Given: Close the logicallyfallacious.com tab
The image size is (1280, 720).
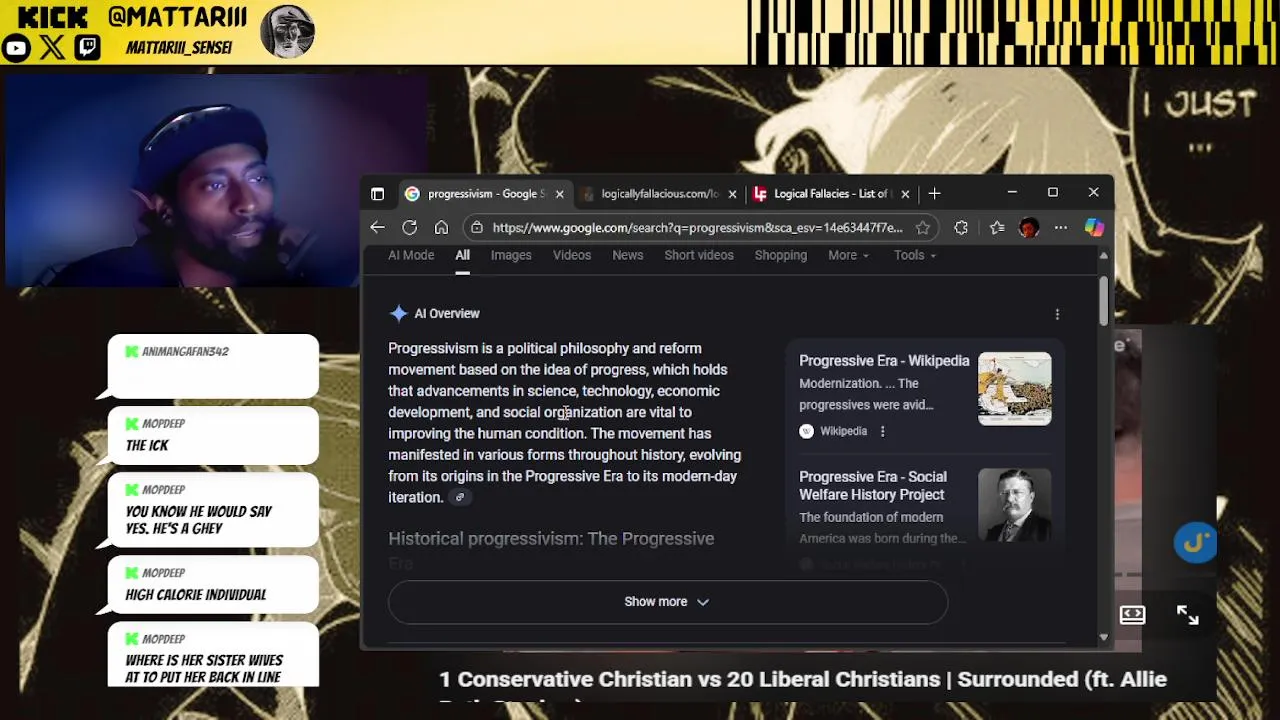Looking at the screenshot, I should (x=732, y=194).
